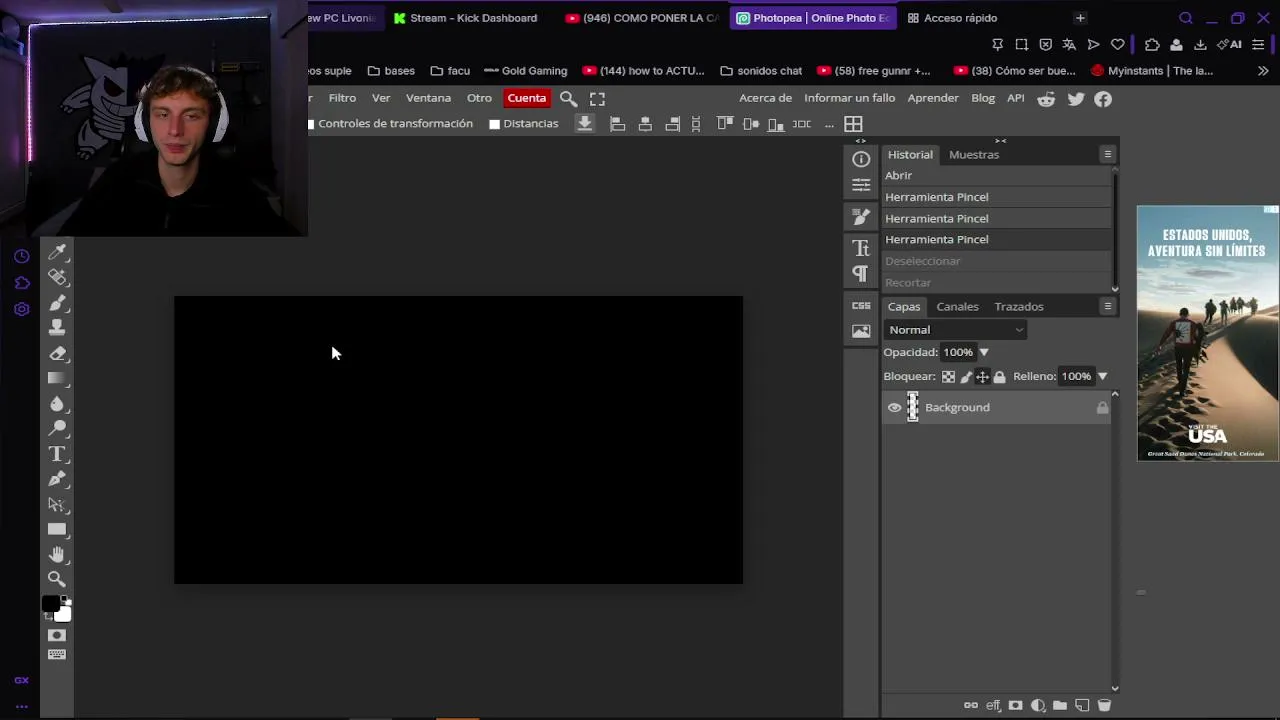Click the download arrow icon in options bar
The image size is (1280, 720).
pyautogui.click(x=585, y=123)
